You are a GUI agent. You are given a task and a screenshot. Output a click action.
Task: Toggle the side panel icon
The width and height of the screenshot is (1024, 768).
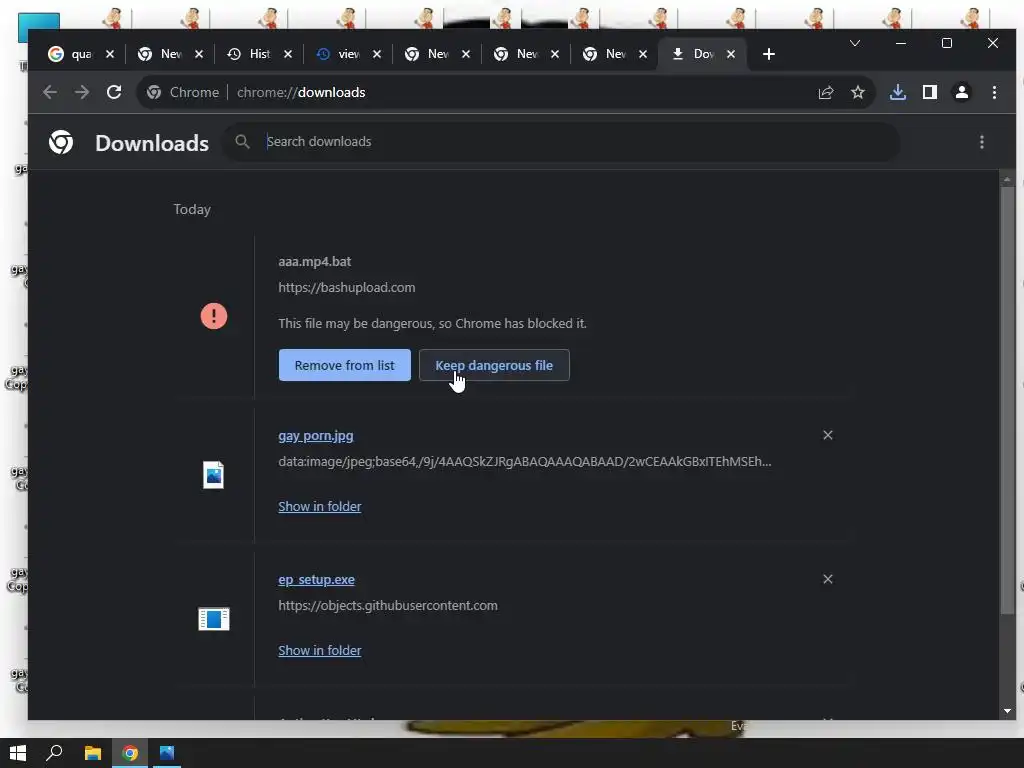pos(930,92)
